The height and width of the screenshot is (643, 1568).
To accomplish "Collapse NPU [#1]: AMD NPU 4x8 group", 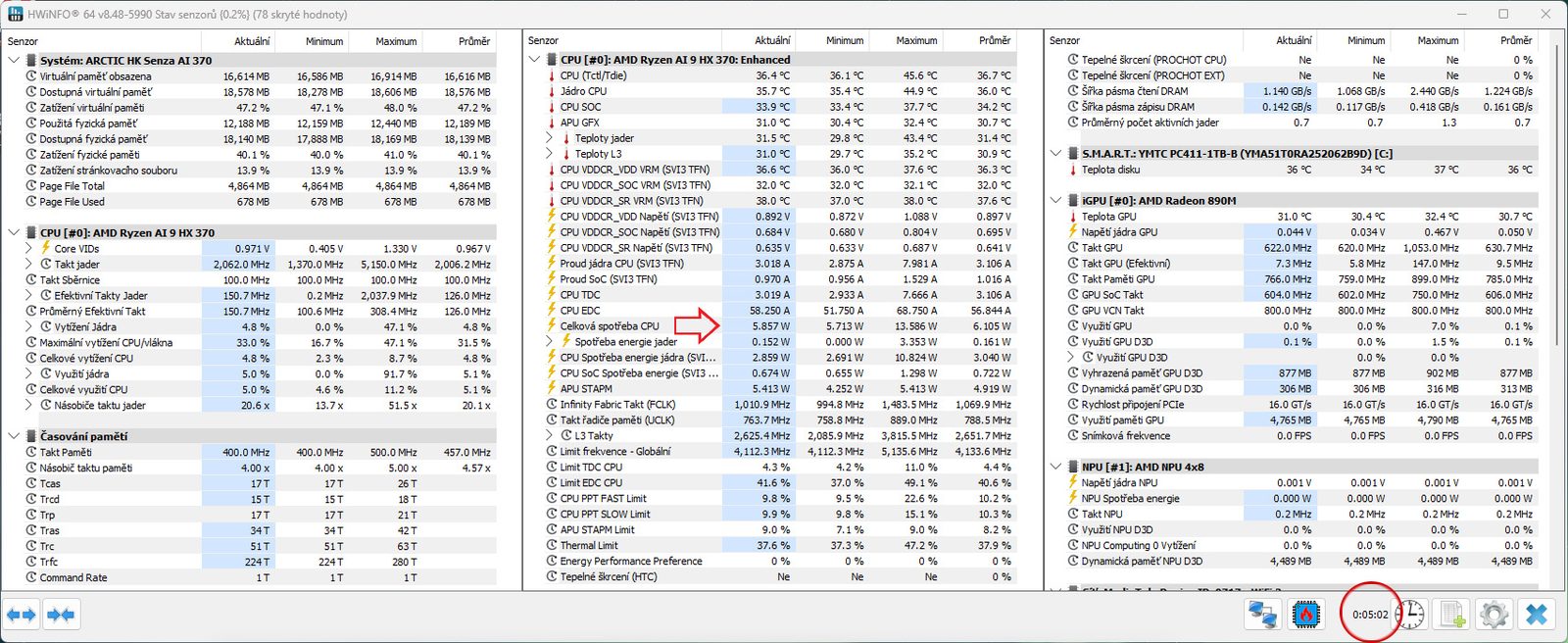I will point(1055,468).
